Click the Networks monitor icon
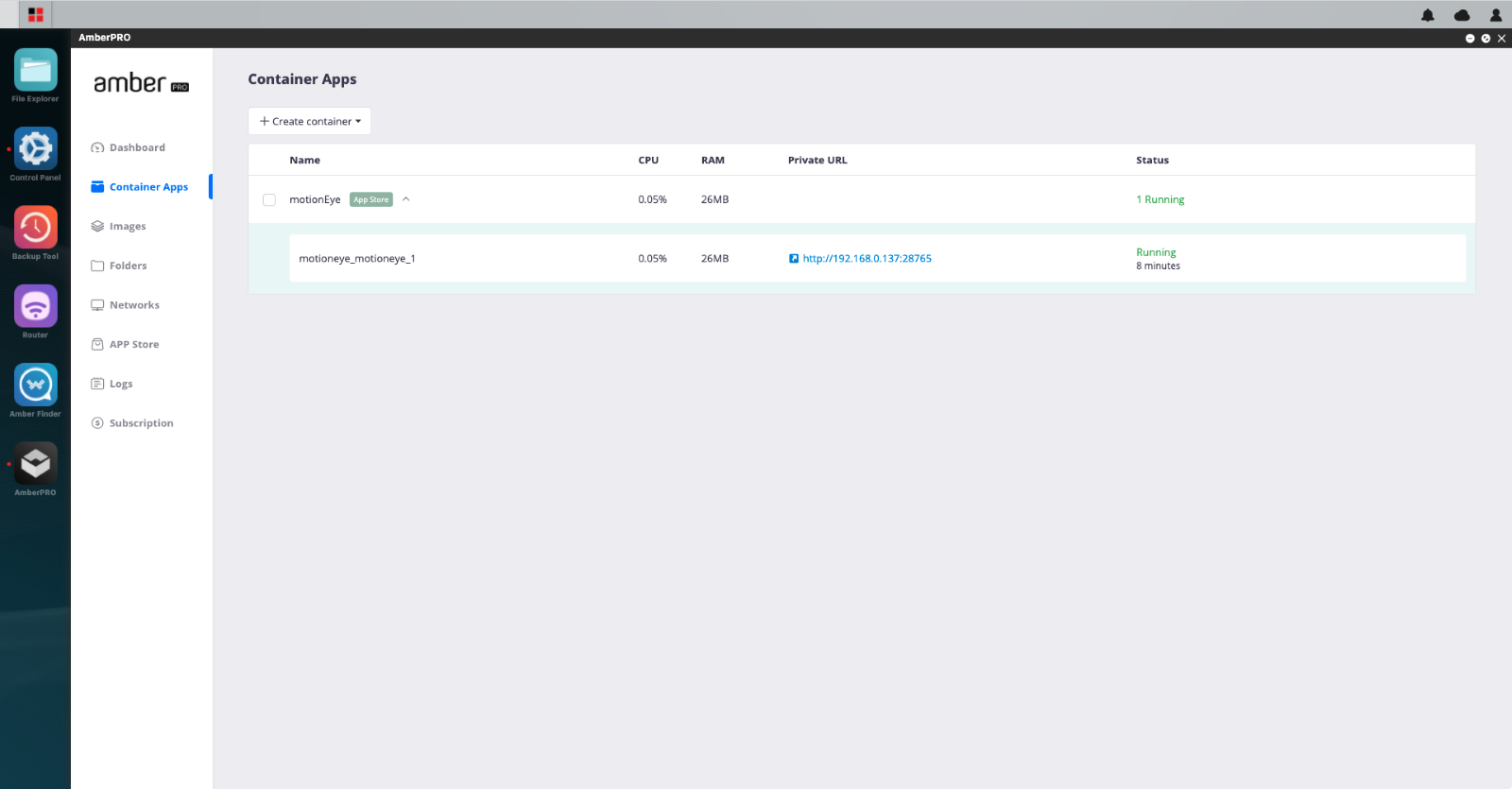Screen dimensions: 1512x789 (x=97, y=305)
